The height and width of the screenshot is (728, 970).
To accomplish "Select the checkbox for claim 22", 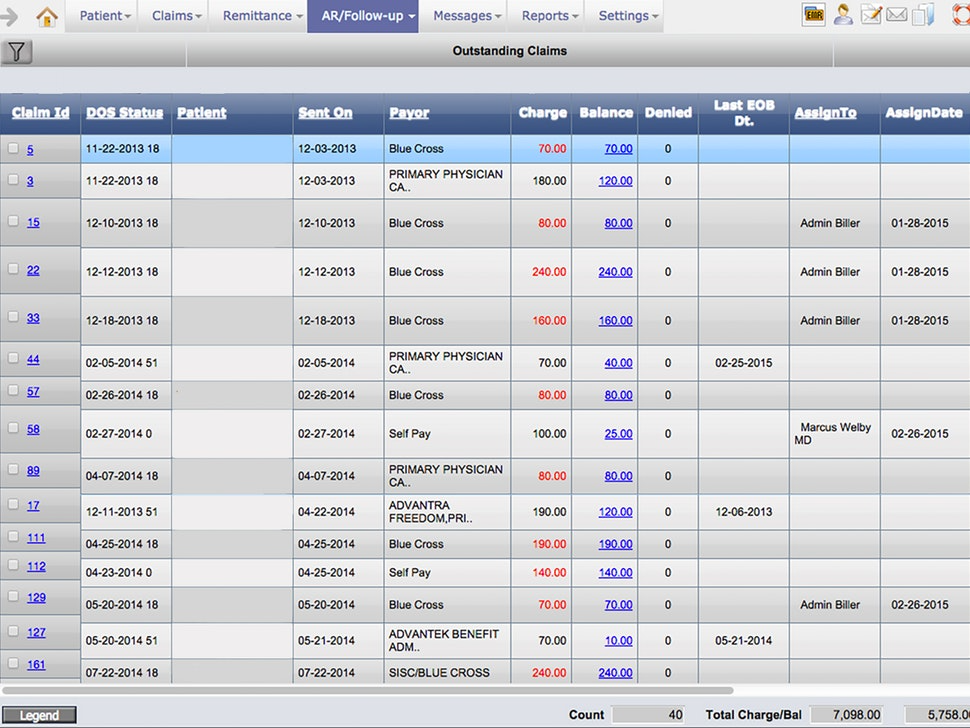I will [13, 269].
